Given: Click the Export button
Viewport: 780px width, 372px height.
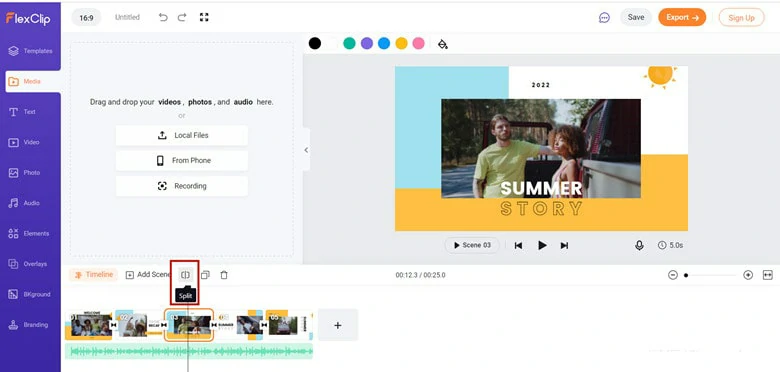Looking at the screenshot, I should (682, 17).
